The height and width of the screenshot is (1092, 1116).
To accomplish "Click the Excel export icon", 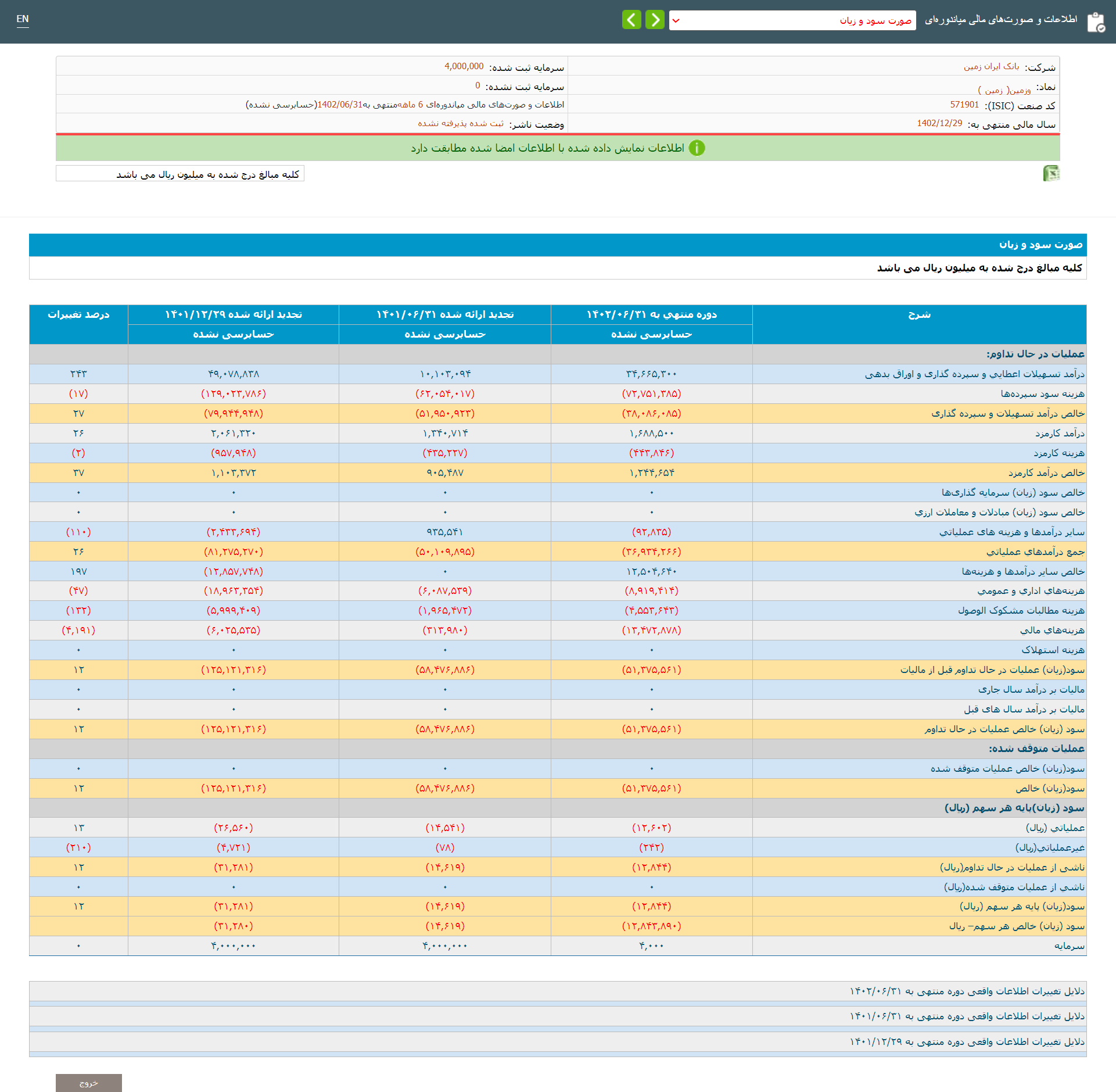I will (x=1051, y=173).
